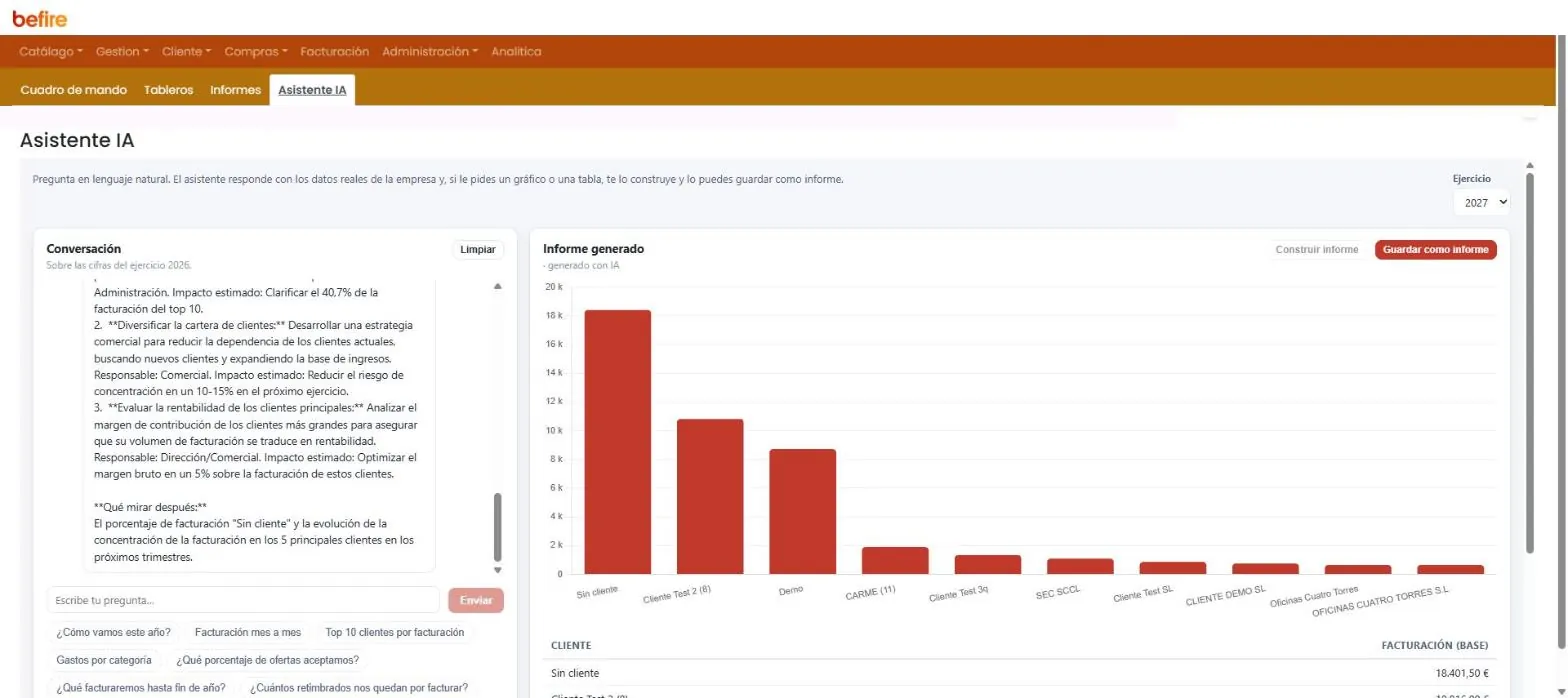Click the 'Sin cliente' table row name
Screen dimensions: 1568x698
[x=575, y=674]
